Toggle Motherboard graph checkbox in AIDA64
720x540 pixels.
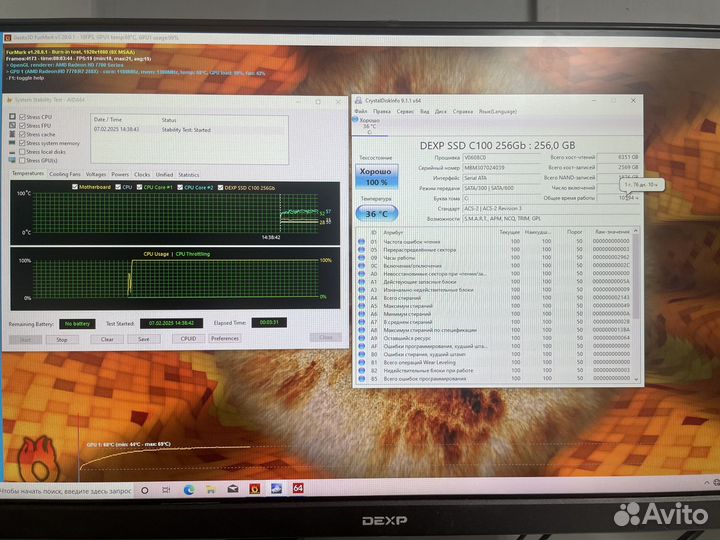pyautogui.click(x=75, y=187)
